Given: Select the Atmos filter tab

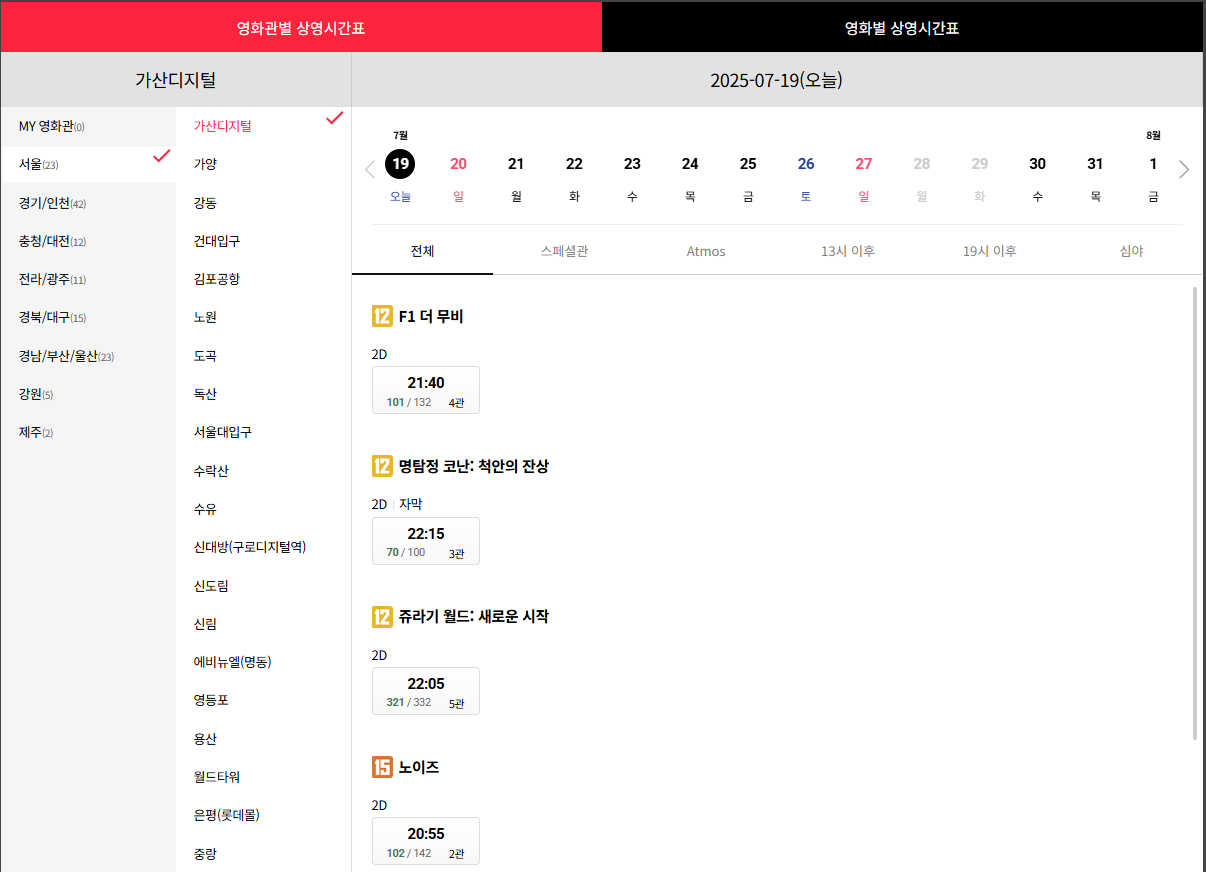Looking at the screenshot, I should pos(706,251).
